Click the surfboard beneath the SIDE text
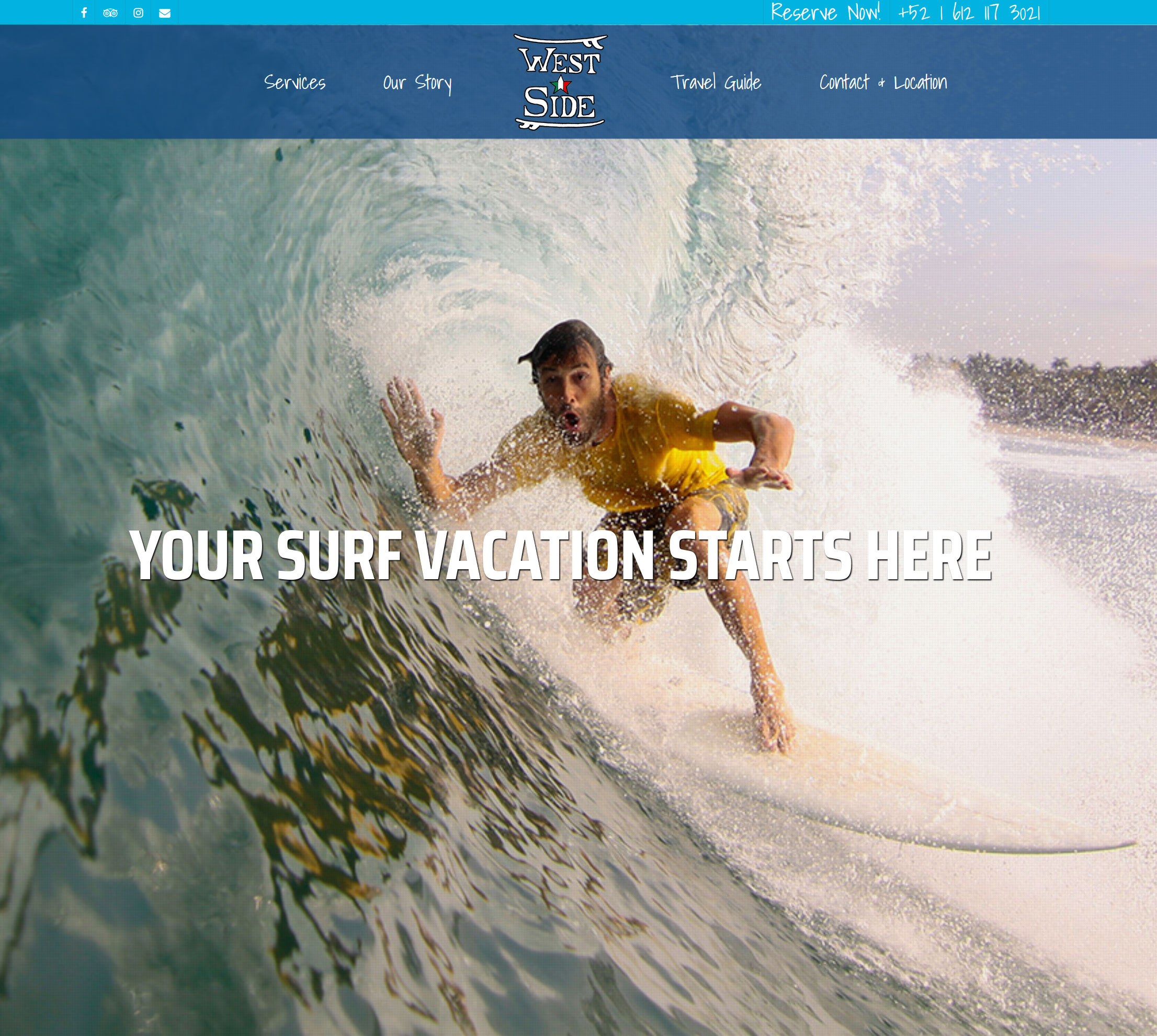Viewport: 1157px width, 1036px height. [x=560, y=123]
